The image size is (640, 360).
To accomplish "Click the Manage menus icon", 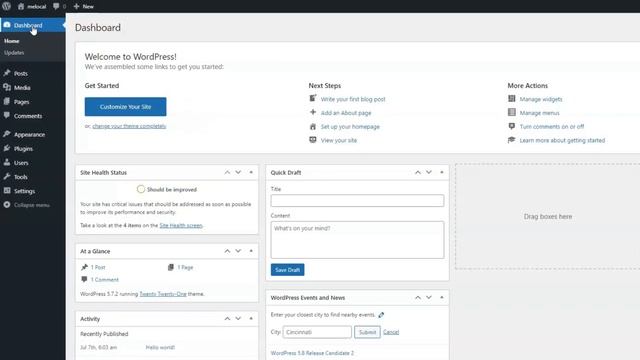I will click(x=511, y=112).
